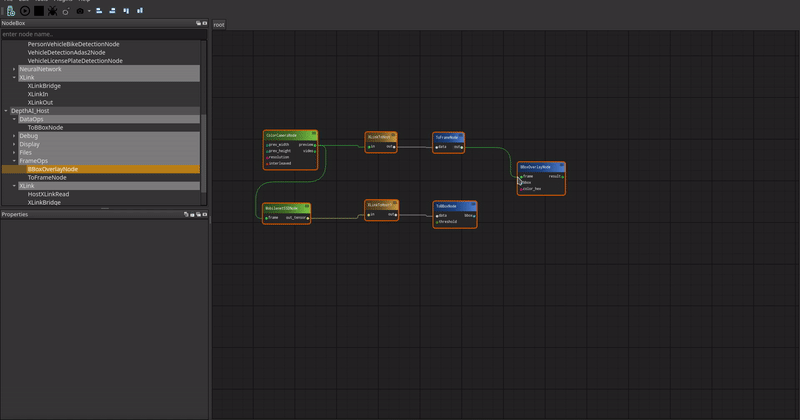The height and width of the screenshot is (420, 800).
Task: Click the header icon on the ToBBoxNode canvas node
Action: (473, 205)
